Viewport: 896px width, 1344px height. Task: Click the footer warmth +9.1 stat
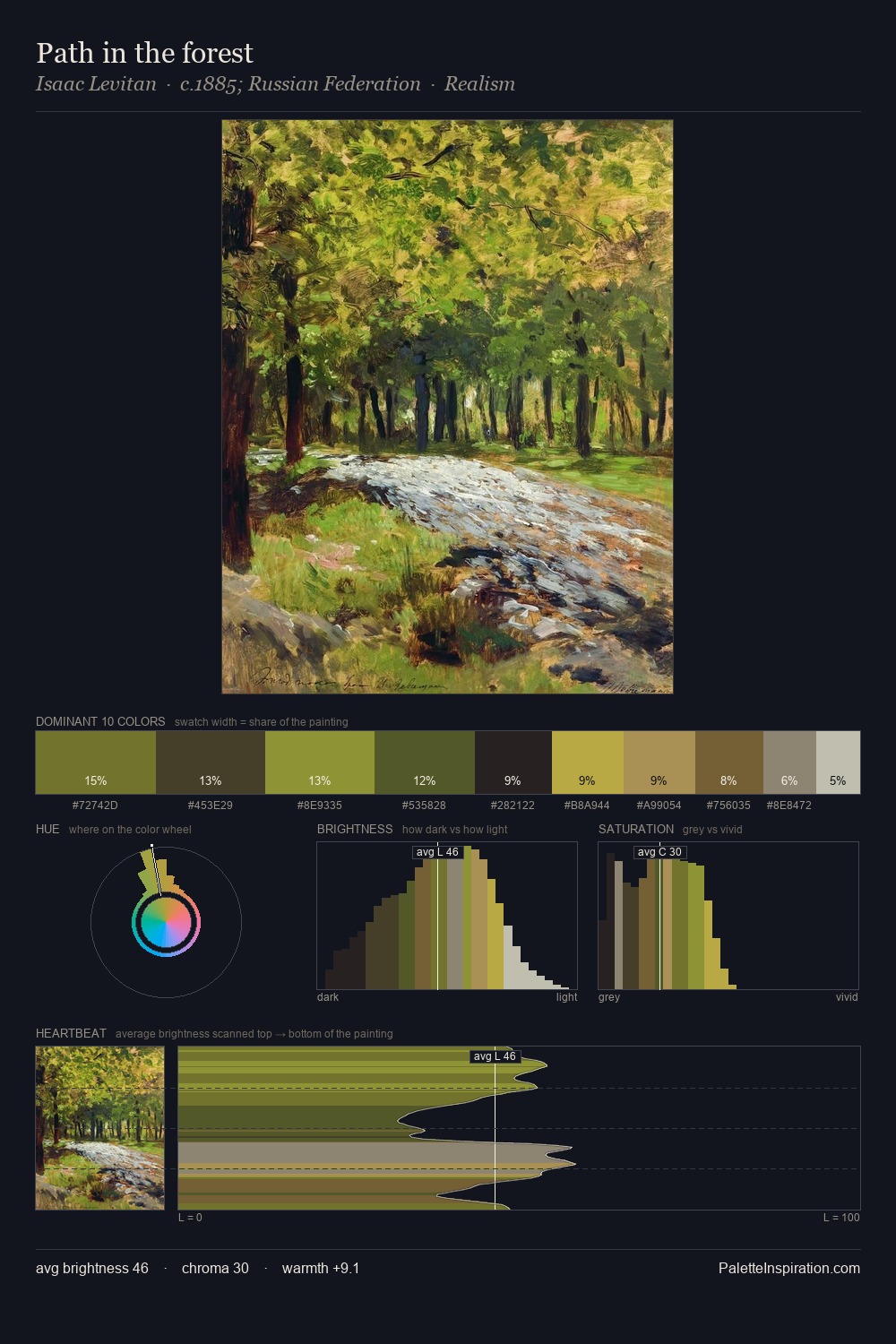pyautogui.click(x=321, y=1268)
